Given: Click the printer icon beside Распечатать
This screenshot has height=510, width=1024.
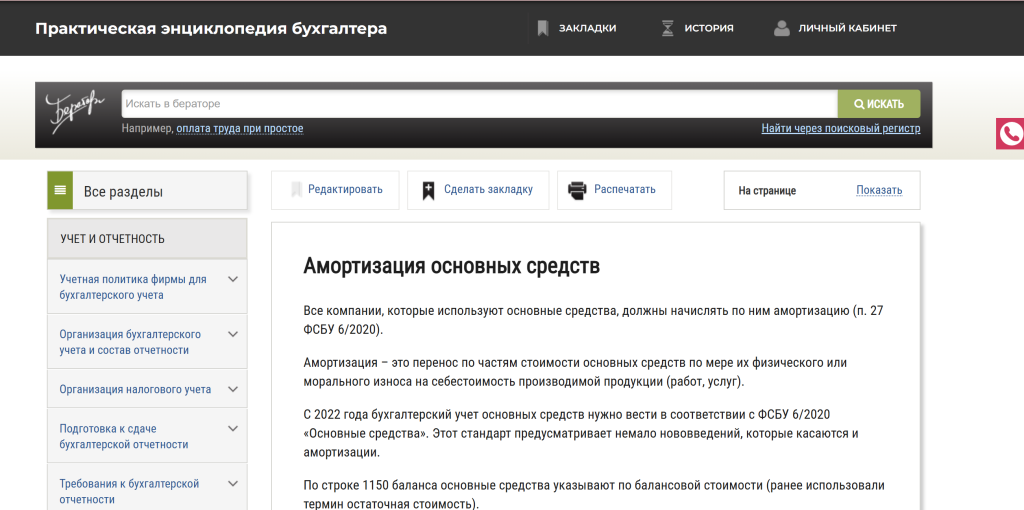Looking at the screenshot, I should click(x=577, y=190).
